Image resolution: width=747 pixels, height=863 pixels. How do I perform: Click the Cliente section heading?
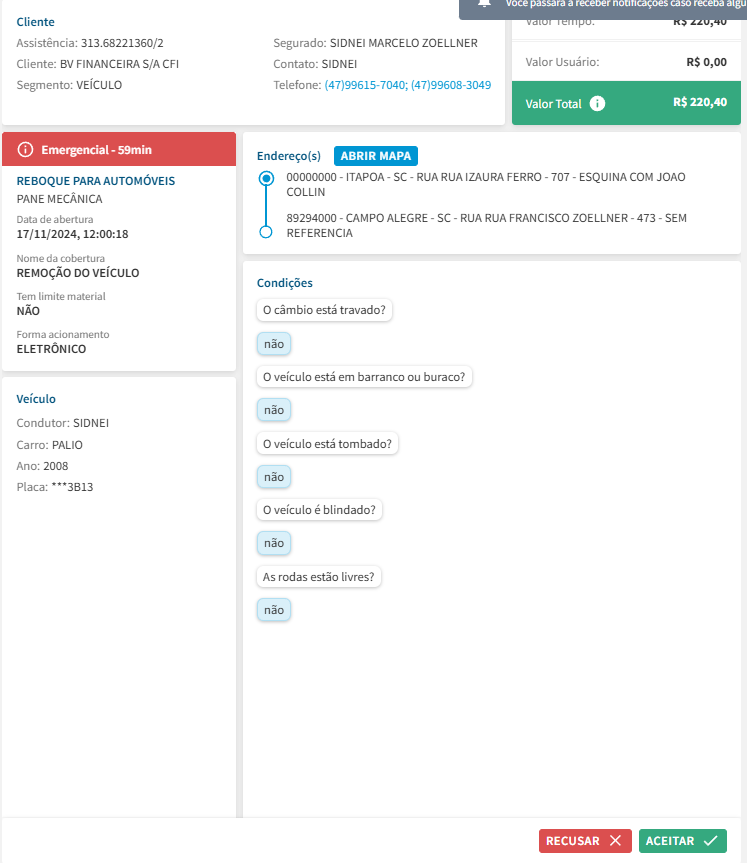tap(35, 22)
